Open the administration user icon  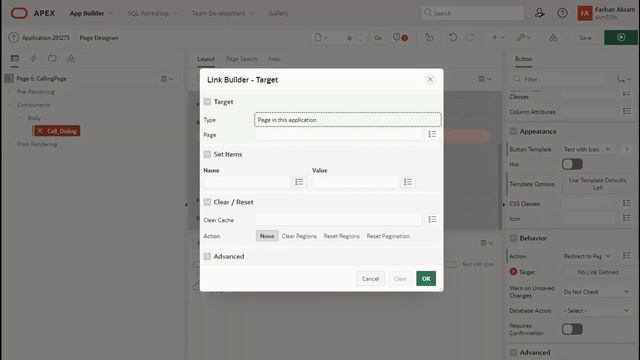(x=540, y=13)
